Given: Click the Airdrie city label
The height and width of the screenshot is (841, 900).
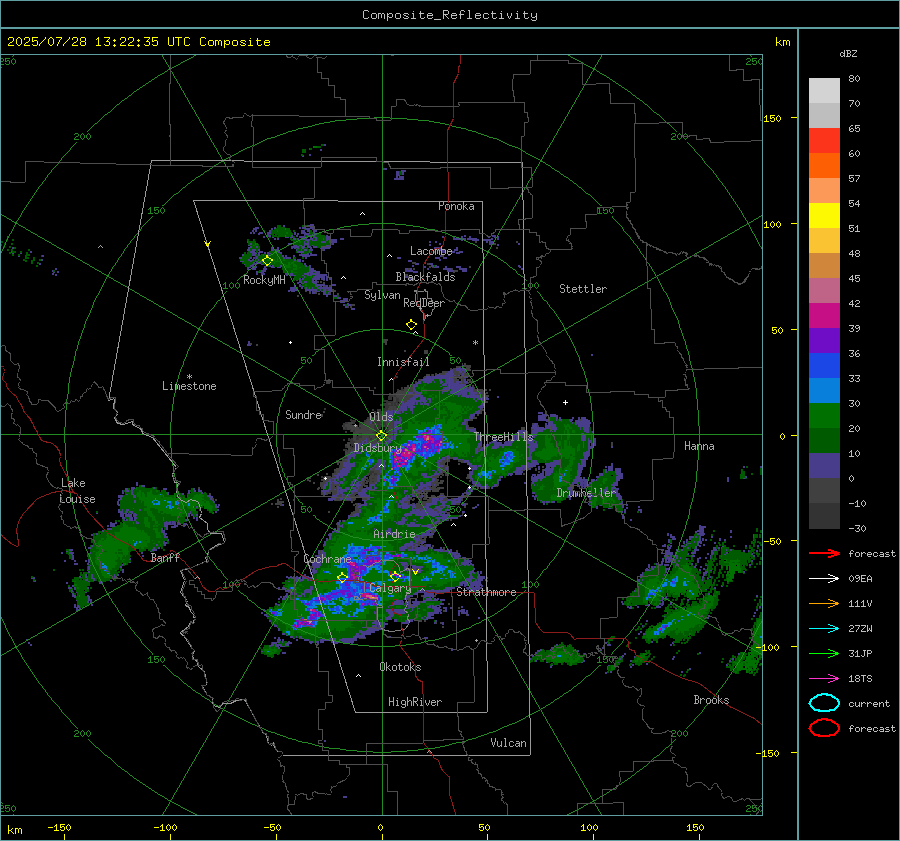Looking at the screenshot, I should pos(394,534).
